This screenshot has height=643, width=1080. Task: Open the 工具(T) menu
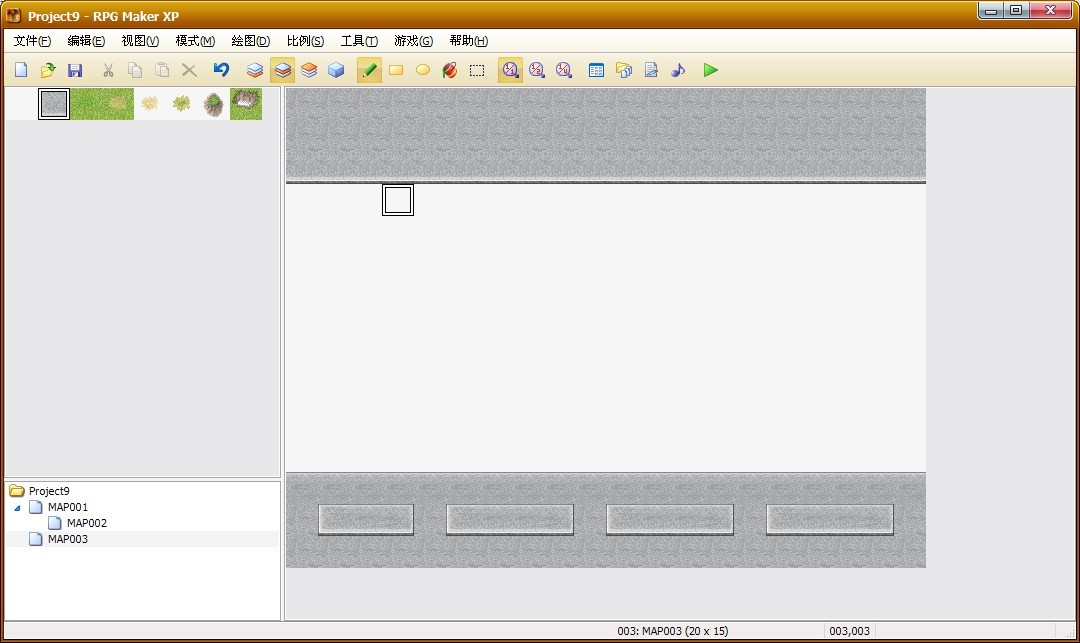click(360, 41)
